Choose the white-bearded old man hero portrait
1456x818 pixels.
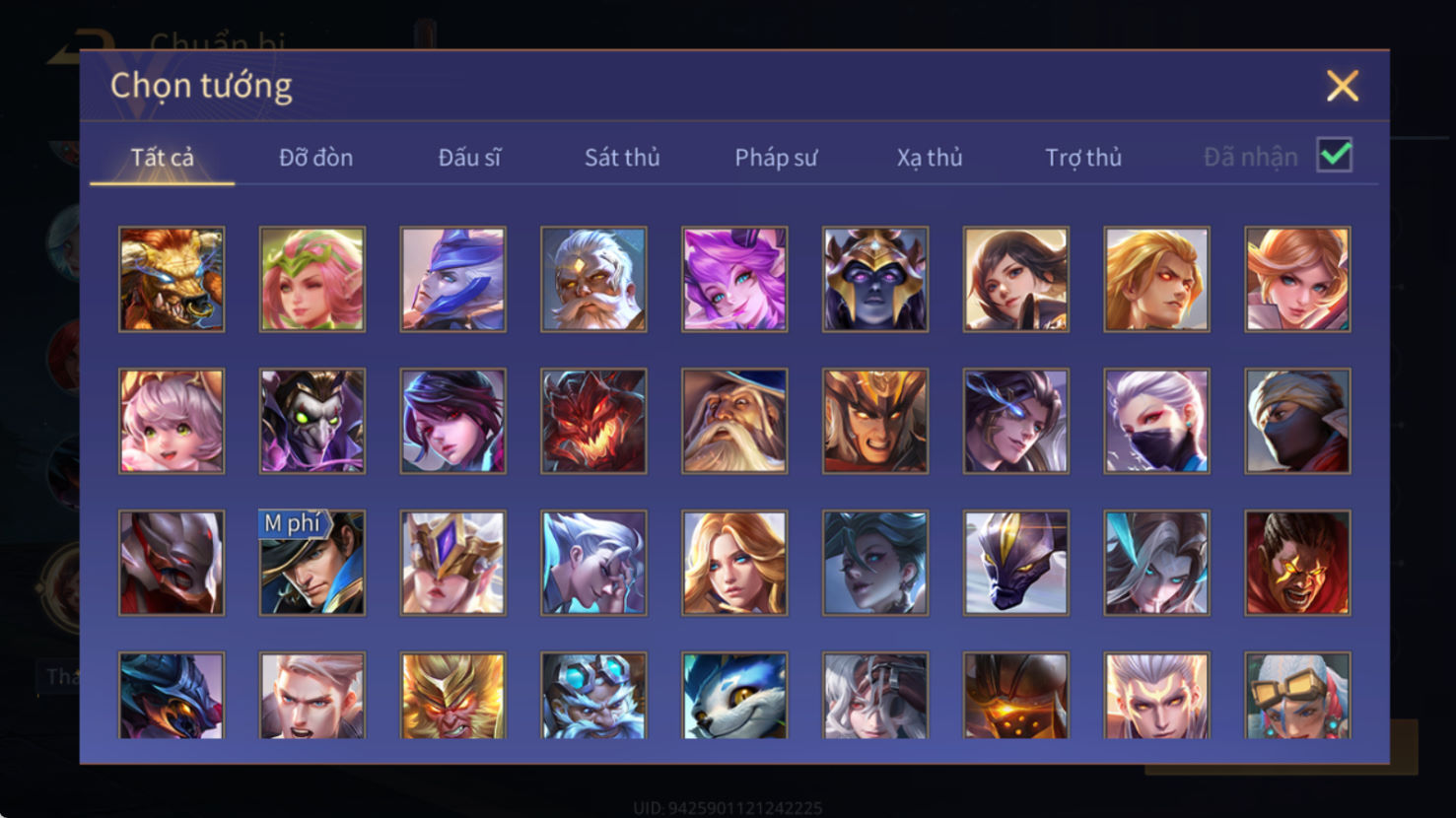(593, 279)
